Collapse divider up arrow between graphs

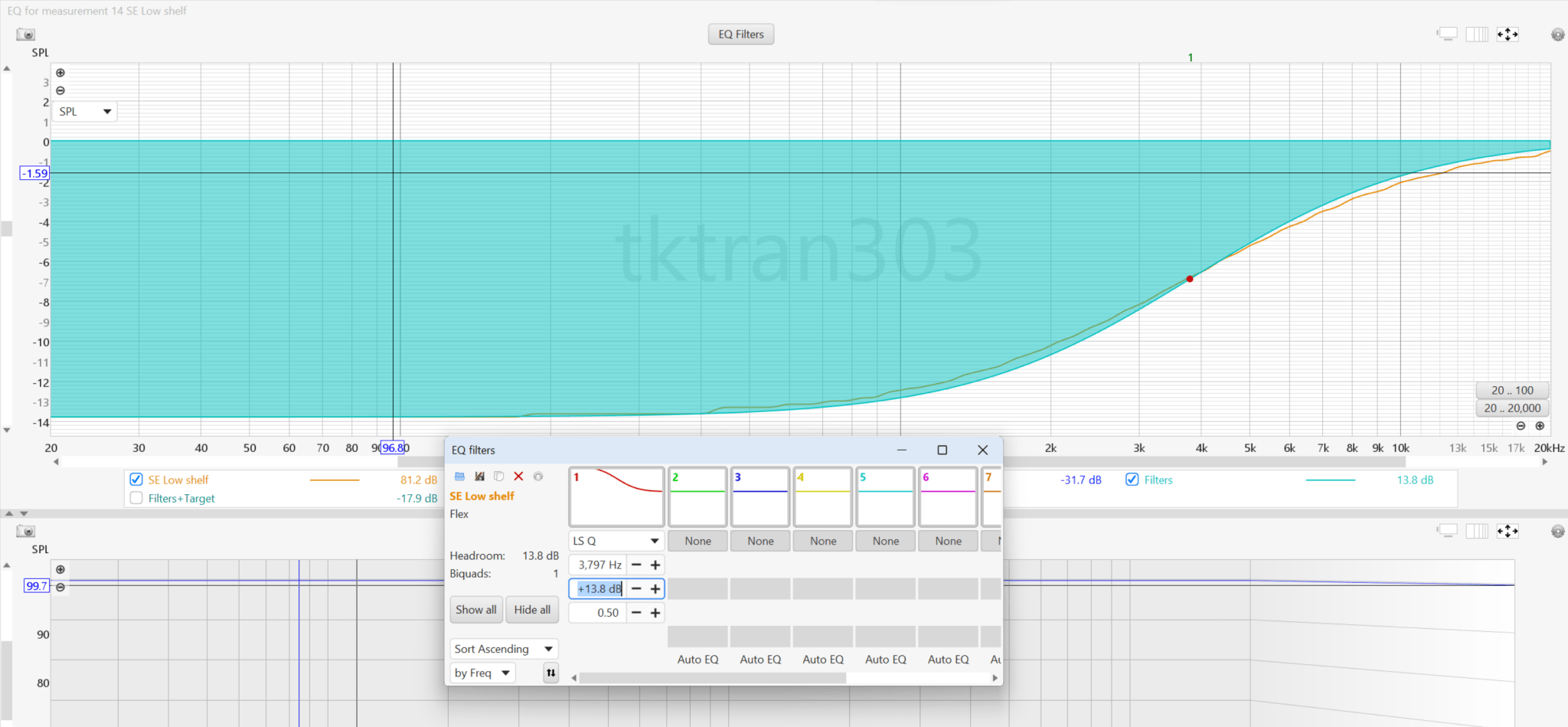pyautogui.click(x=9, y=513)
